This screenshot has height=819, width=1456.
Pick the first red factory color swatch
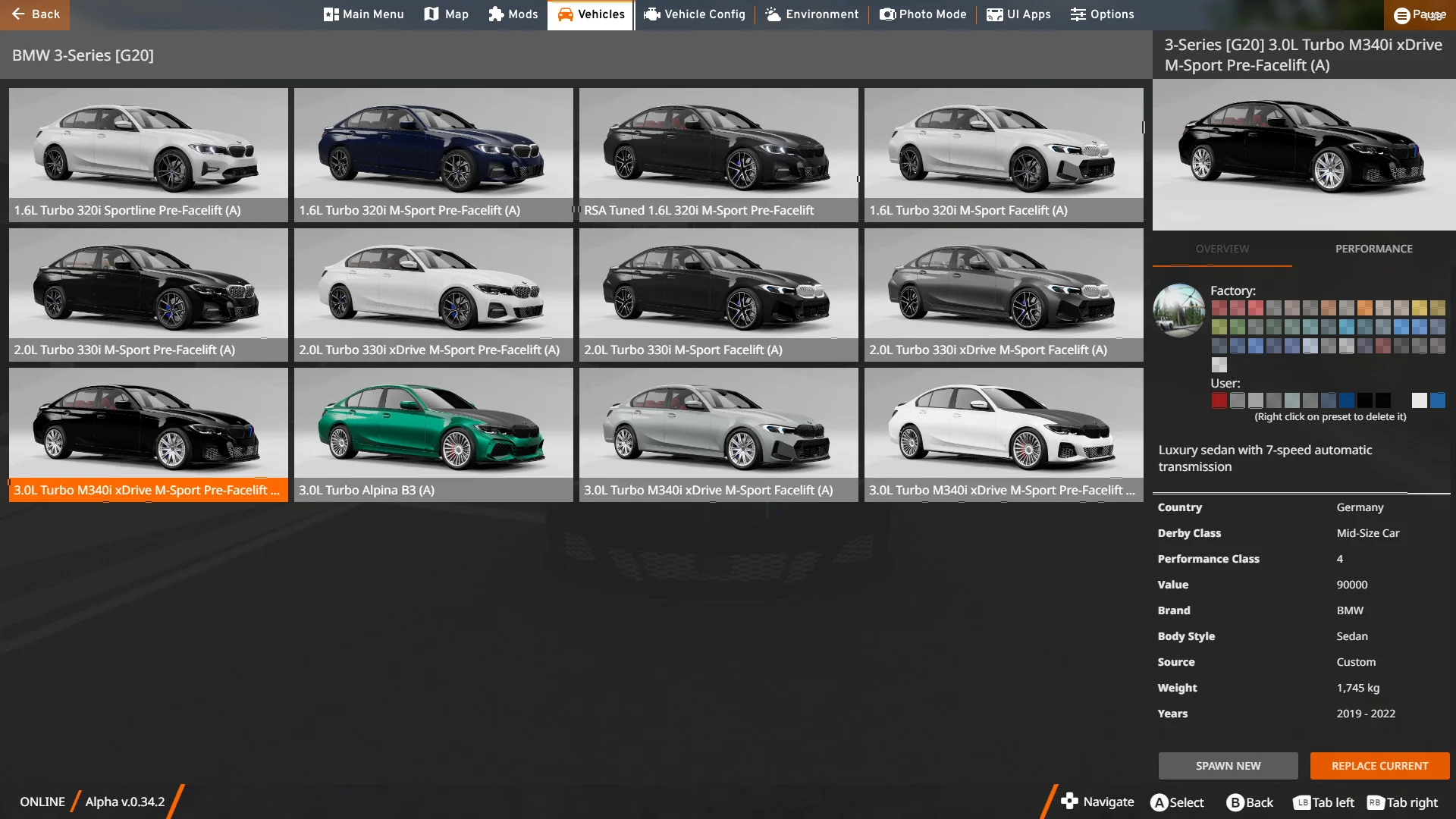click(1219, 308)
